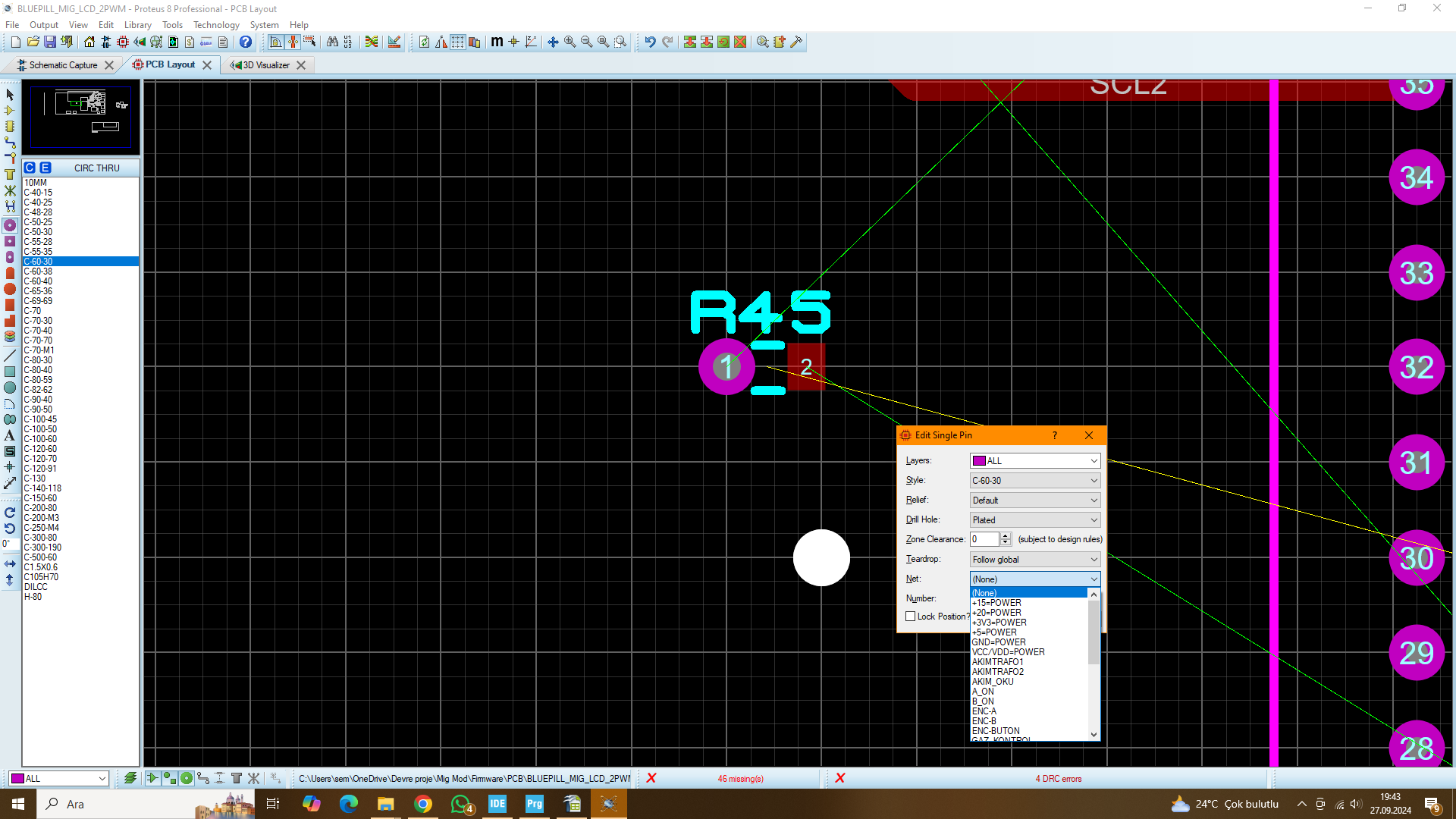
Task: Select the Square Through-hole Pad tool
Action: [x=10, y=241]
